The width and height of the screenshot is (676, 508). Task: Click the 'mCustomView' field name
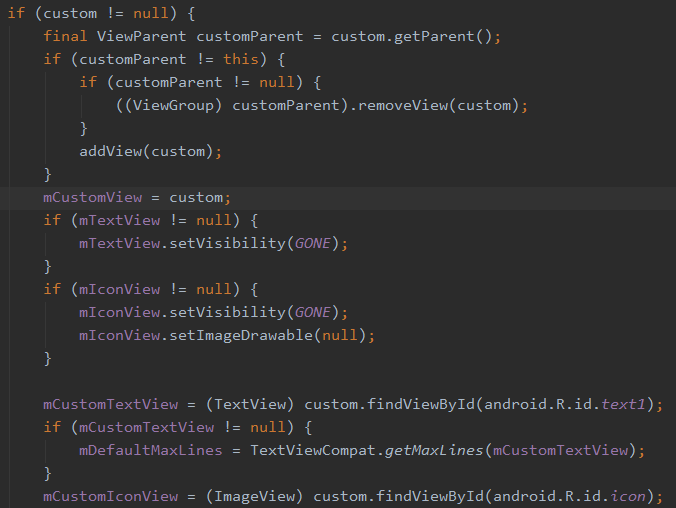pos(92,198)
